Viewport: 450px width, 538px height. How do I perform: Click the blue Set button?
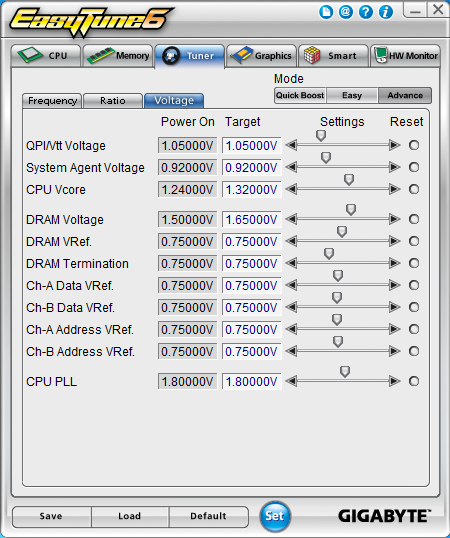[274, 516]
